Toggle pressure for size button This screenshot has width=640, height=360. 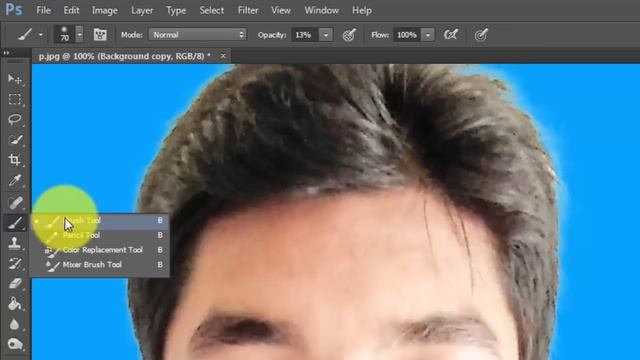pos(481,35)
